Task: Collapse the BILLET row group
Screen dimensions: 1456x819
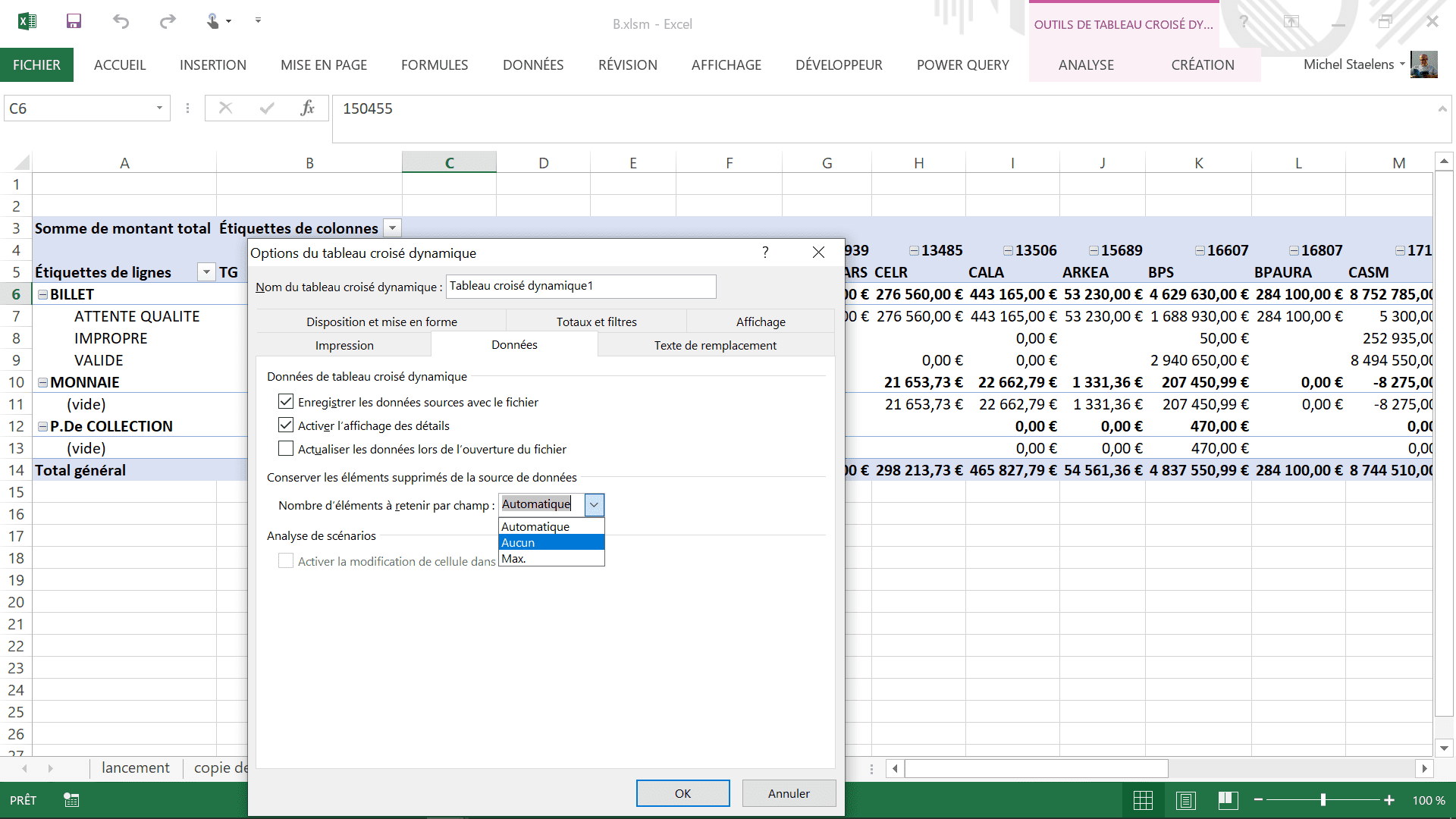Action: coord(43,294)
